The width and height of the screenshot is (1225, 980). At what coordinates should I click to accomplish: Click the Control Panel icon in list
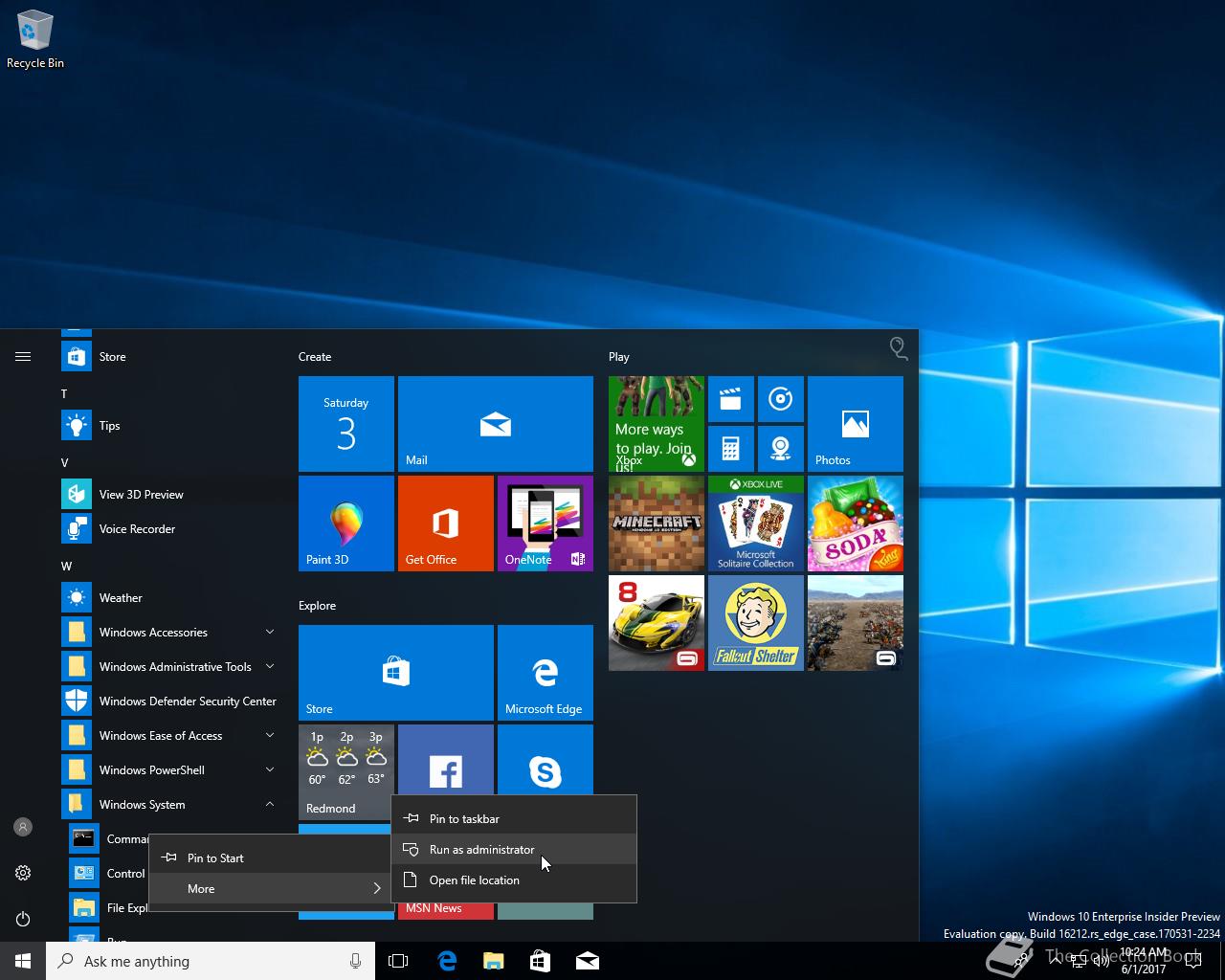pyautogui.click(x=84, y=874)
